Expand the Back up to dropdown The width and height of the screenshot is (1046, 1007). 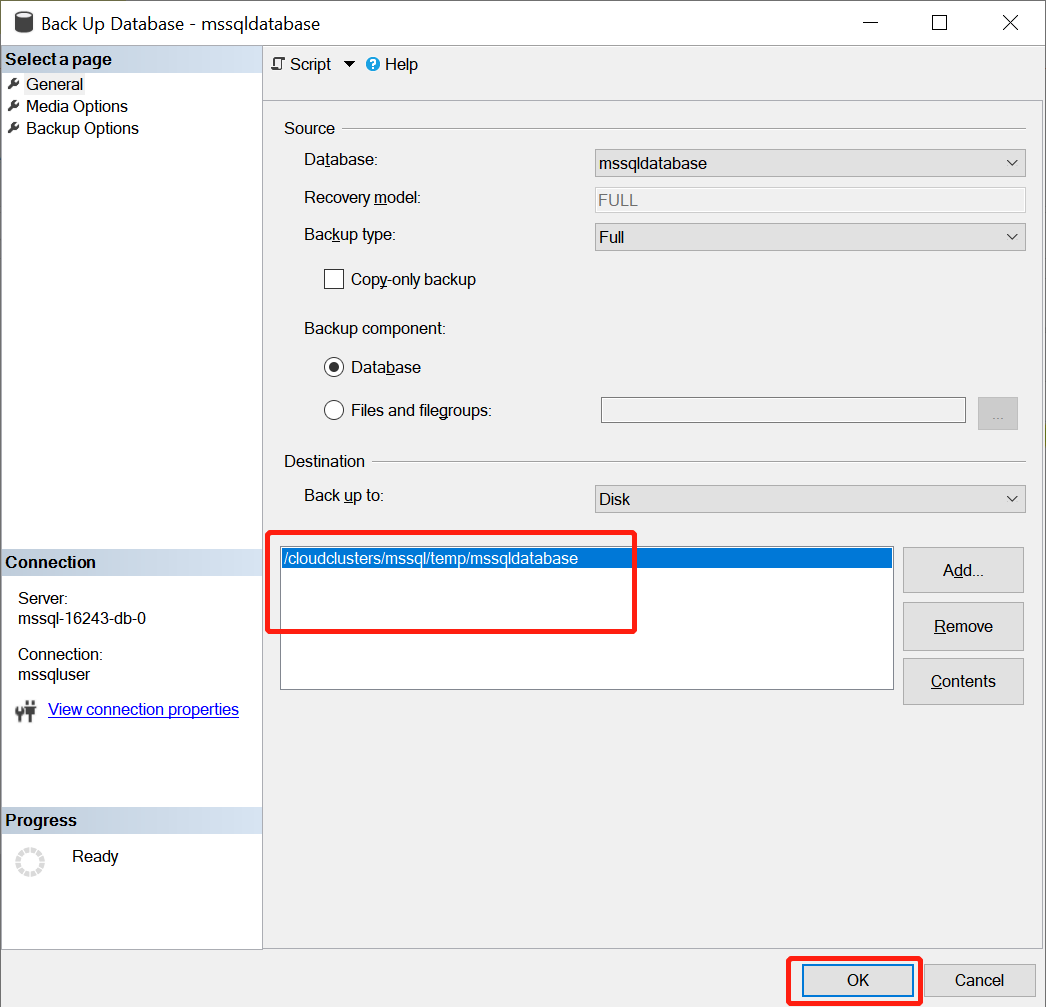[x=1011, y=499]
